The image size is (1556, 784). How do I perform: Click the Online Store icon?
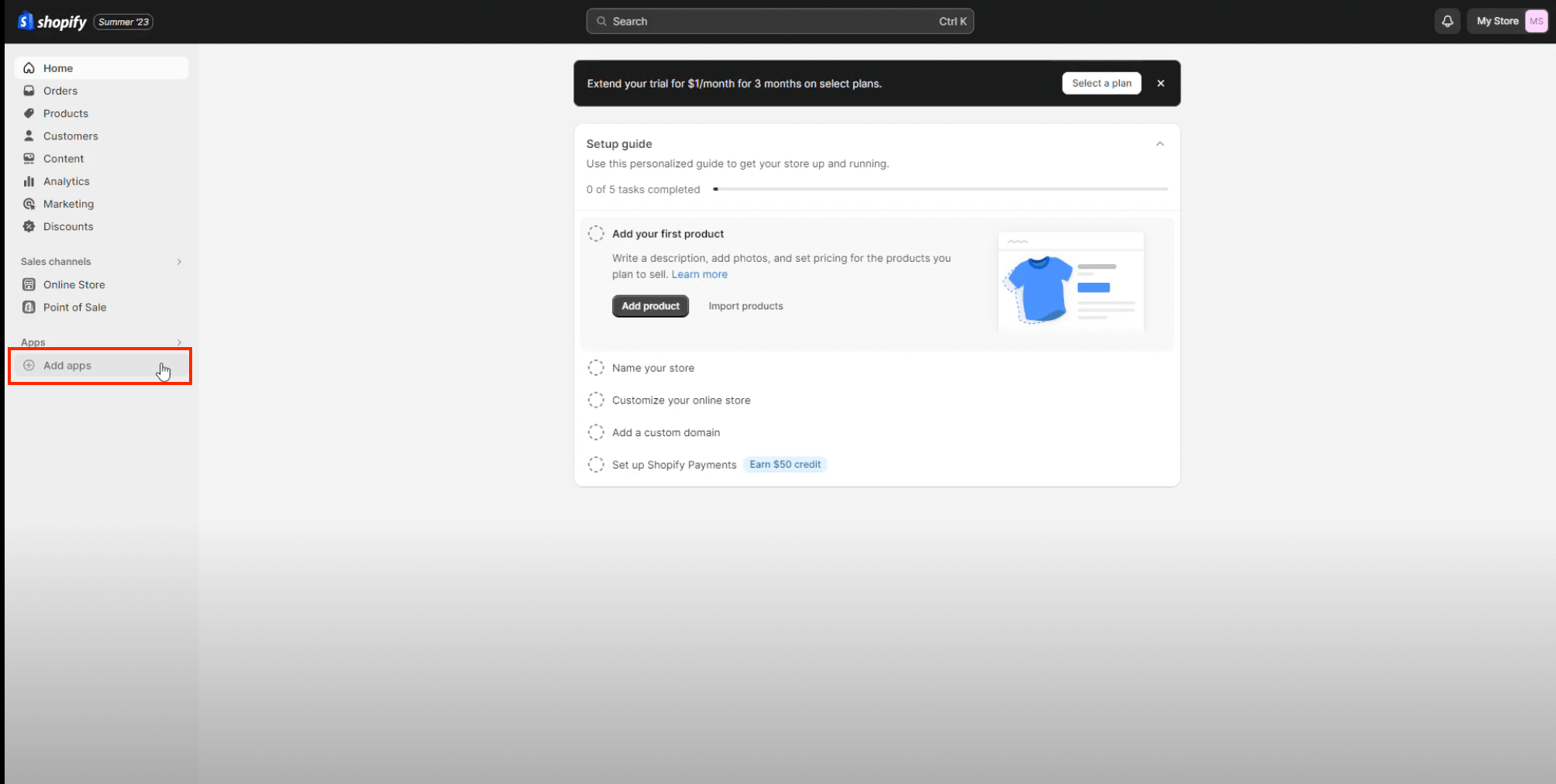pos(29,284)
